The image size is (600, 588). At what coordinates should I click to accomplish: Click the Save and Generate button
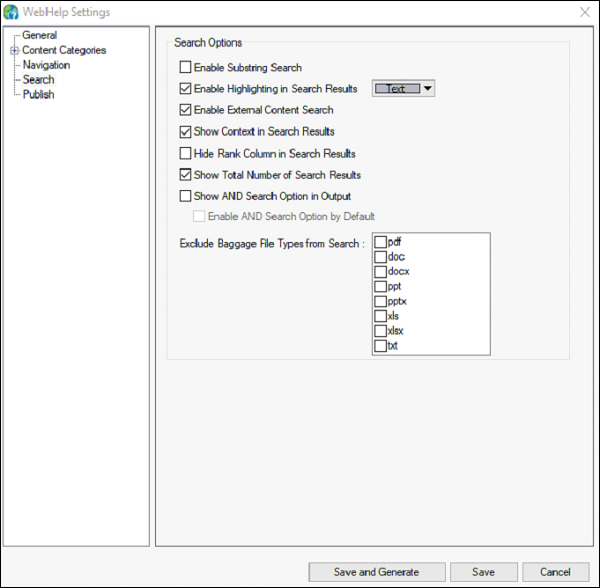[x=377, y=572]
